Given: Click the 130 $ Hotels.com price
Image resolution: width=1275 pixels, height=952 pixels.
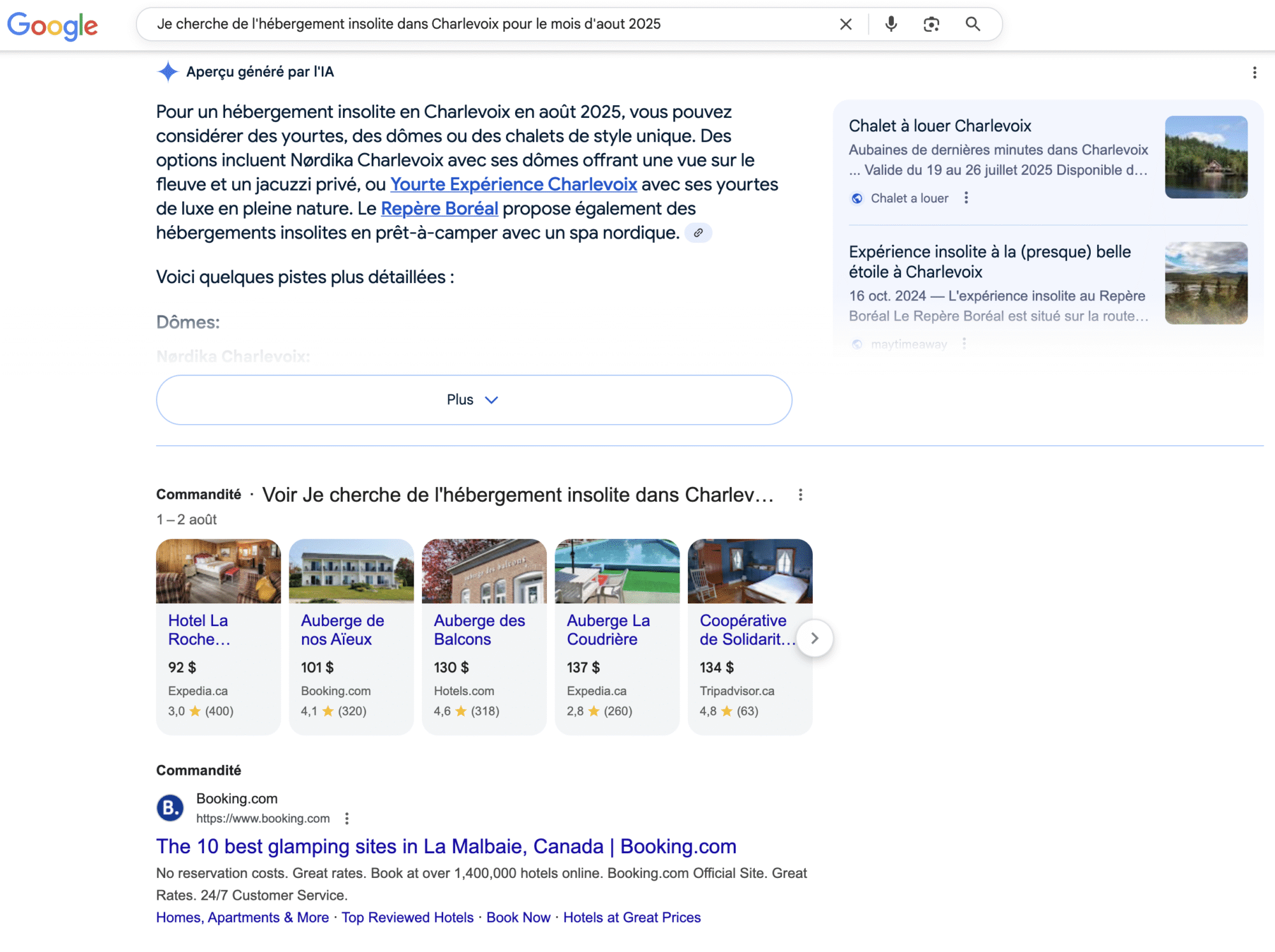Looking at the screenshot, I should point(451,668).
